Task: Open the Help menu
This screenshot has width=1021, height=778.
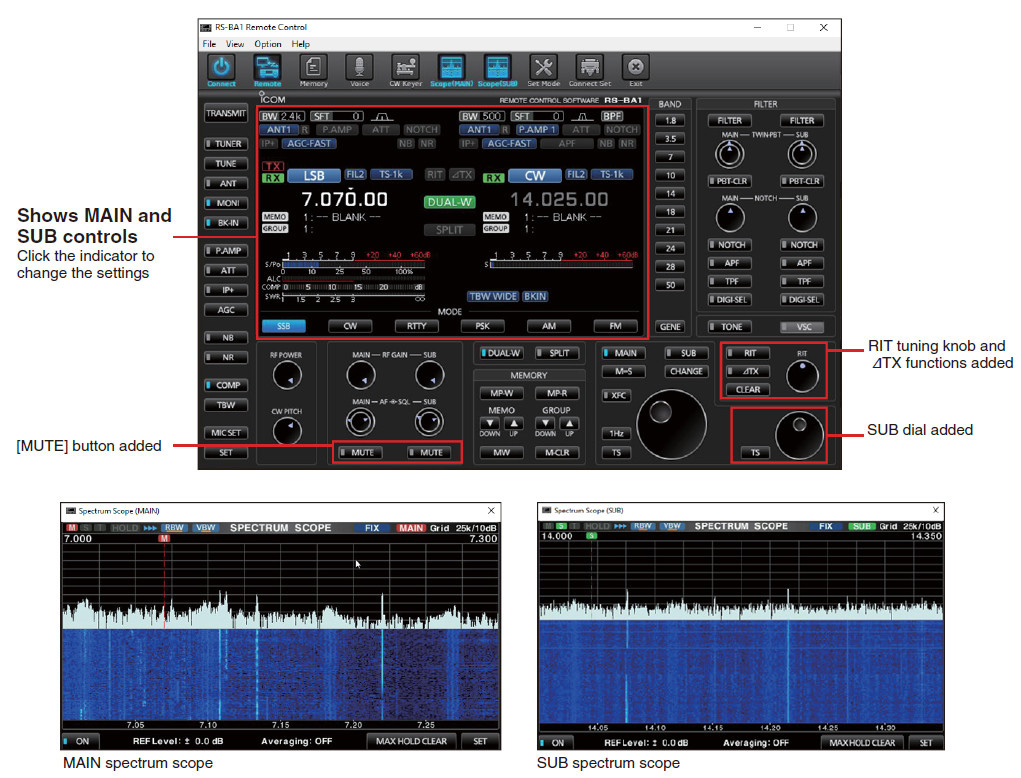Action: 300,44
